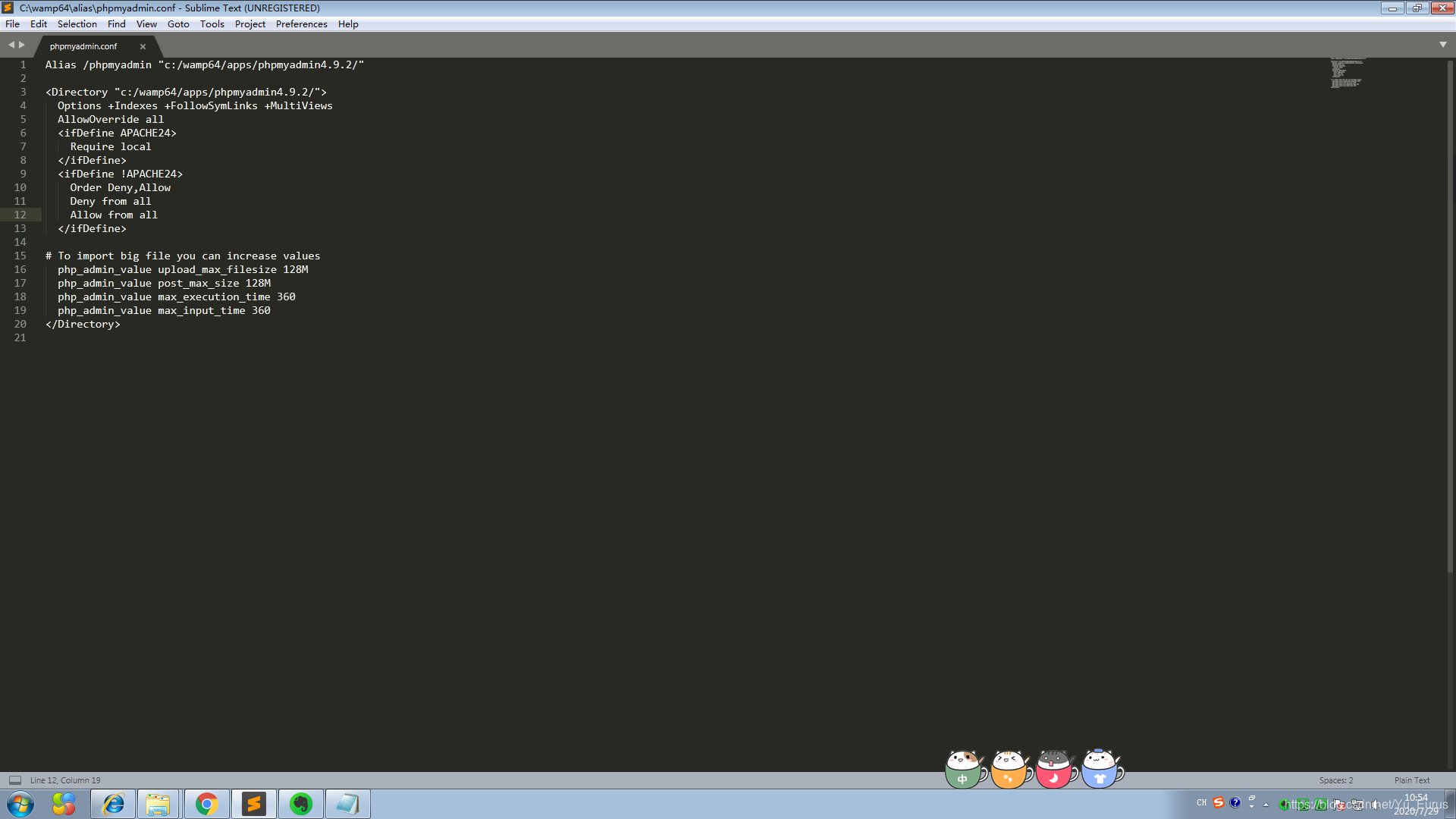Open the Find menu
Viewport: 1456px width, 819px height.
click(116, 24)
